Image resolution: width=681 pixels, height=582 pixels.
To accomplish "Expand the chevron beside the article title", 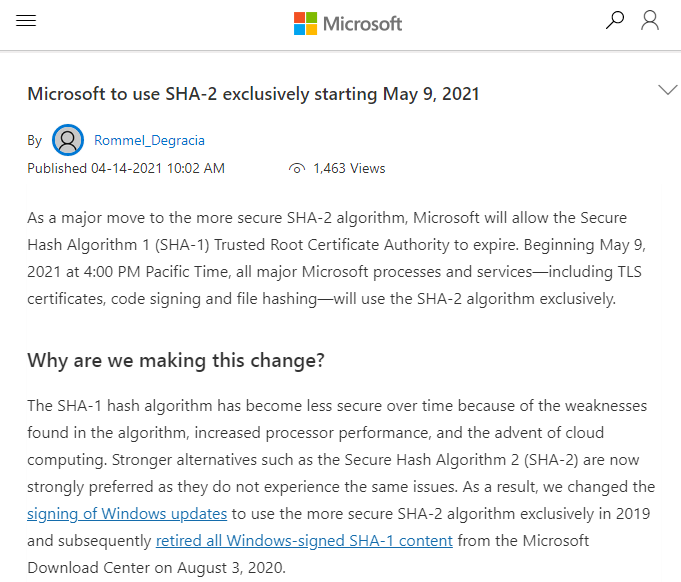I will 668,90.
